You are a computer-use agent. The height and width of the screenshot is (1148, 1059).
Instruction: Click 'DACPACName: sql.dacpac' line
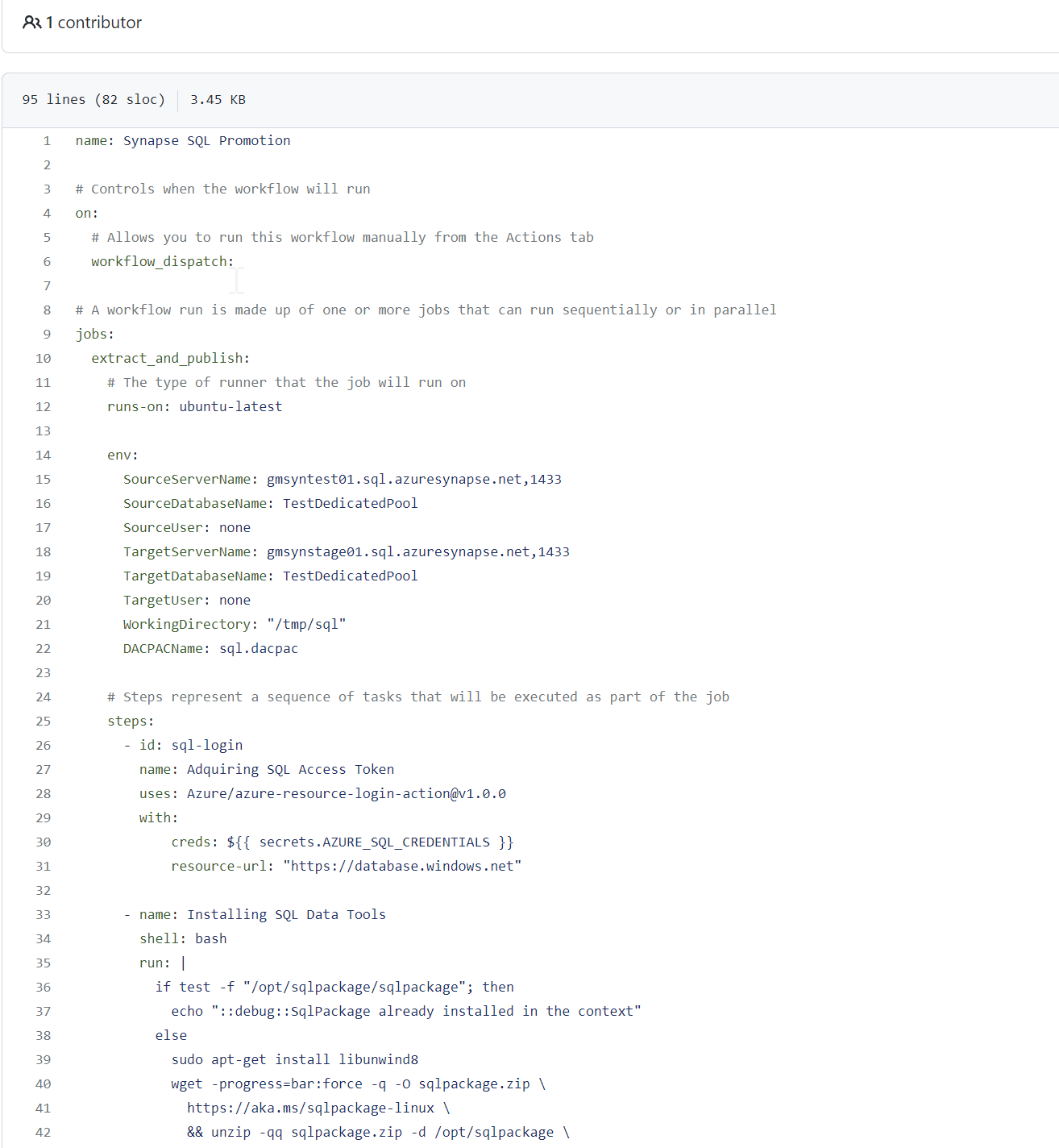coord(211,649)
